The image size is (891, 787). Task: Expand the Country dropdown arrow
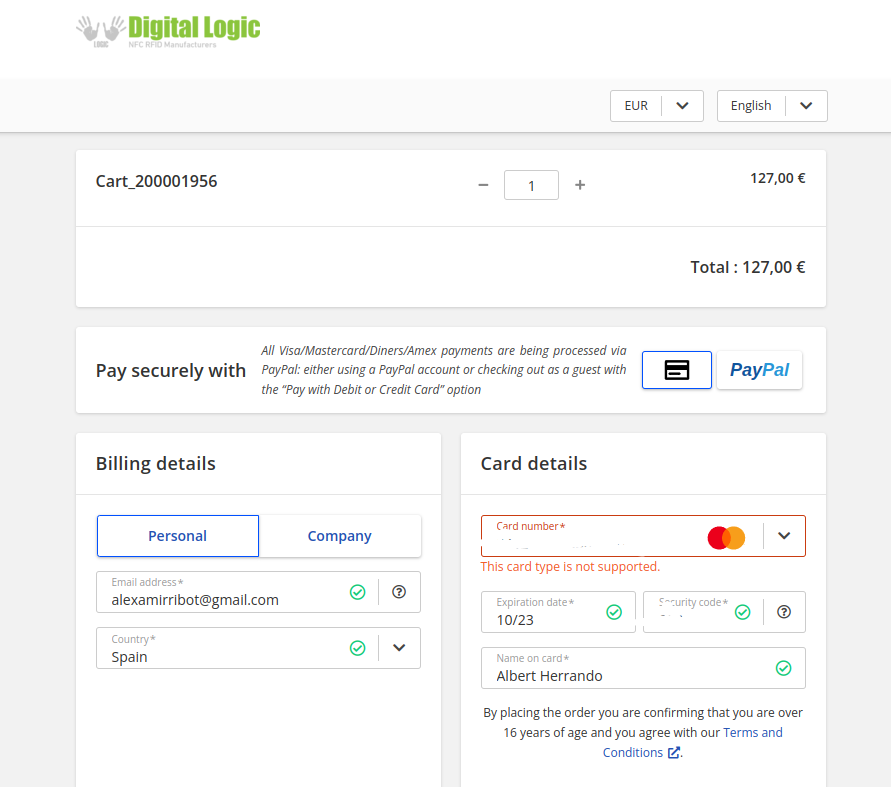[399, 648]
